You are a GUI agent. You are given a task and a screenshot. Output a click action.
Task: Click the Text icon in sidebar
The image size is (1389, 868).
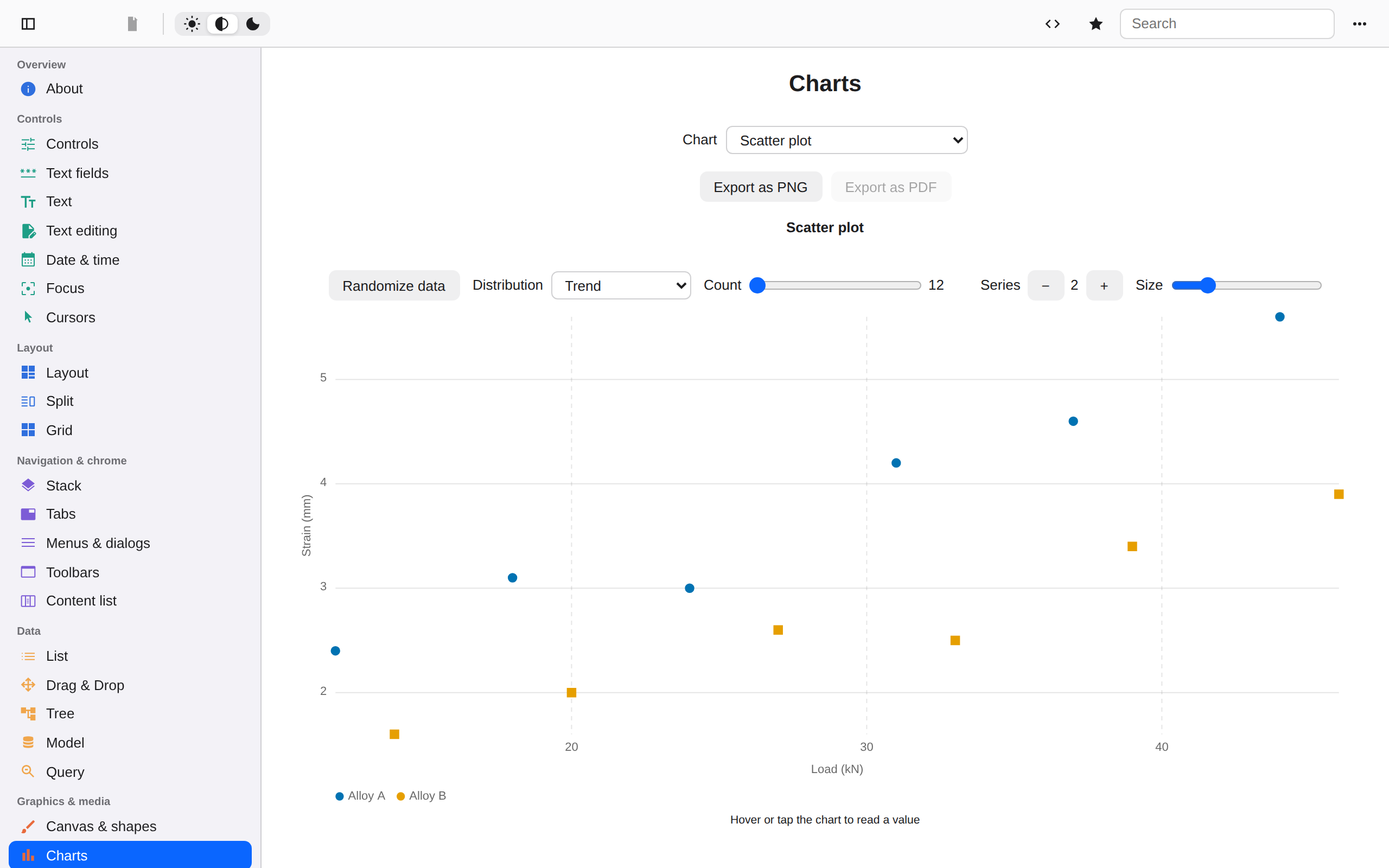pos(28,201)
